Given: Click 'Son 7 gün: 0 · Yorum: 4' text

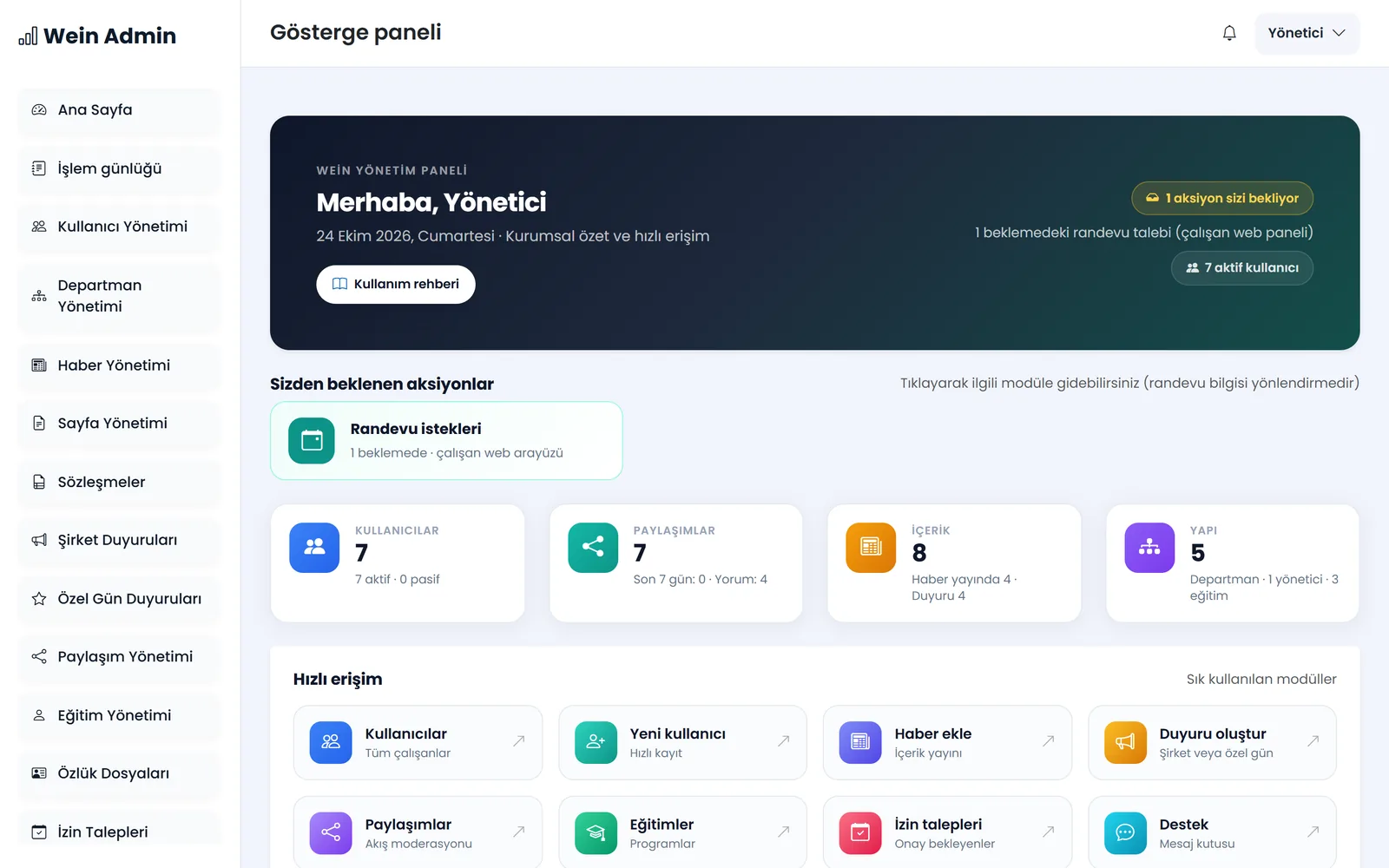Looking at the screenshot, I should [701, 580].
